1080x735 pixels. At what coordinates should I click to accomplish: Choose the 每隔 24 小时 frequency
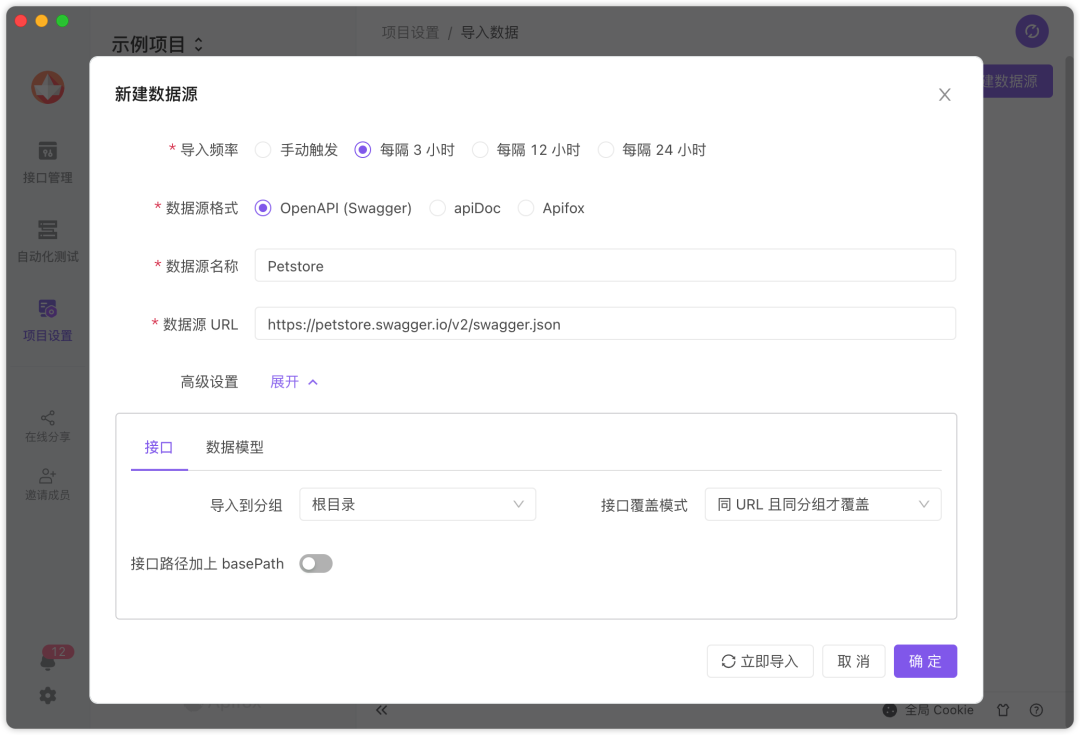point(605,149)
